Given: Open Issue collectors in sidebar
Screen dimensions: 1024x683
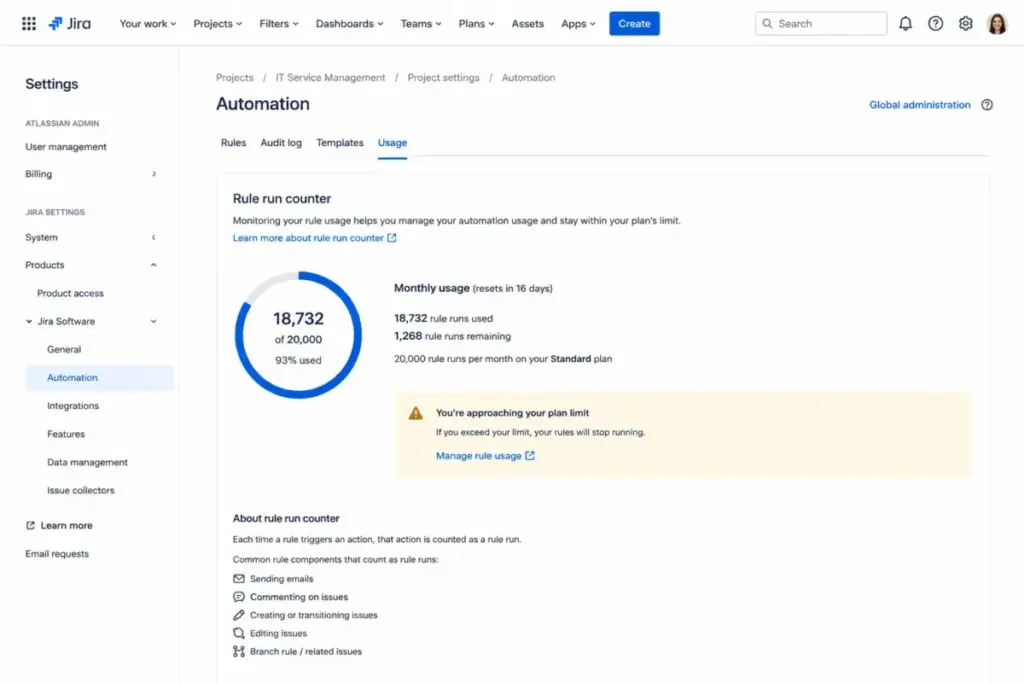Looking at the screenshot, I should 80,490.
